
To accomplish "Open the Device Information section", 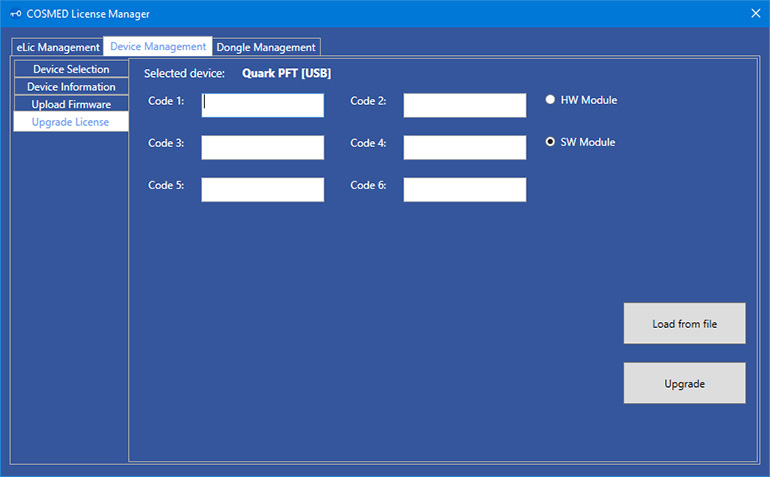I will tap(71, 87).
